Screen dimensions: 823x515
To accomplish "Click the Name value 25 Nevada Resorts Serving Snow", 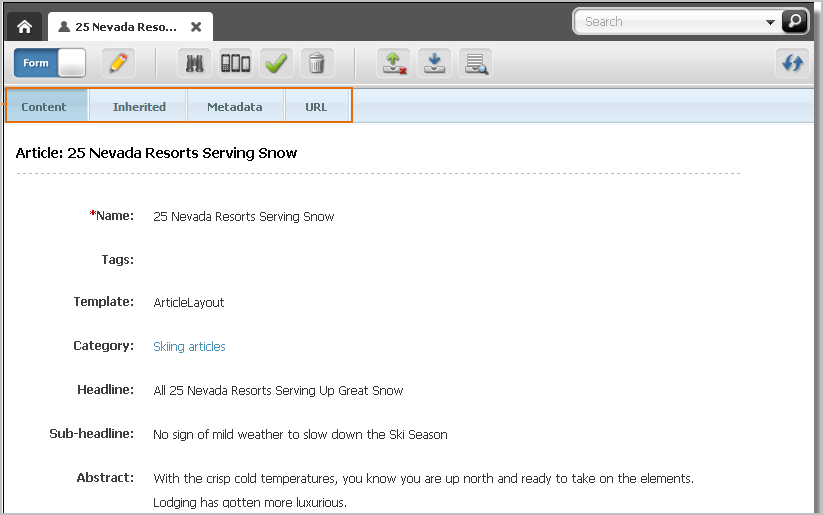I will 244,216.
